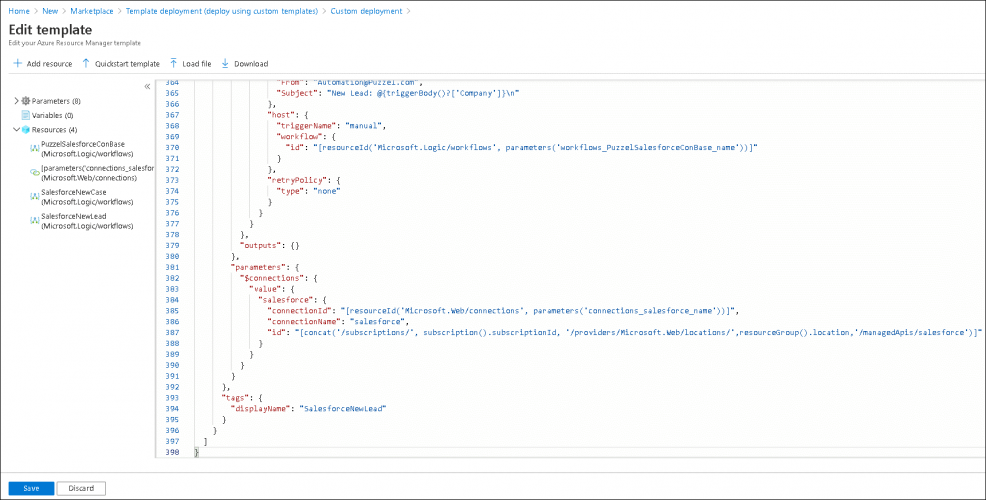Click the SalesforceNewCase workflow icon
This screenshot has height=500, width=986.
point(34,196)
